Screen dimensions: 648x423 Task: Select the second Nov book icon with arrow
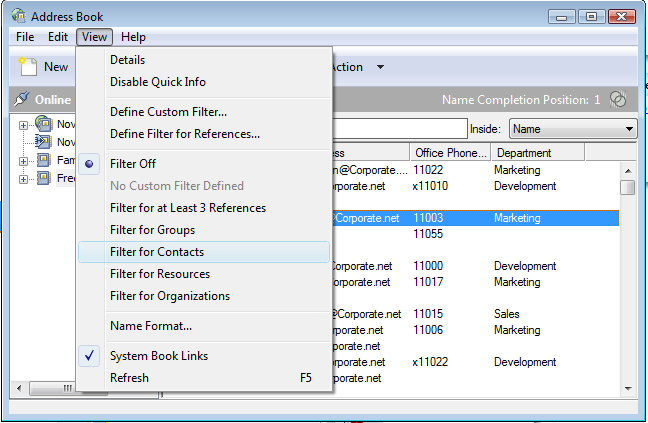point(43,142)
